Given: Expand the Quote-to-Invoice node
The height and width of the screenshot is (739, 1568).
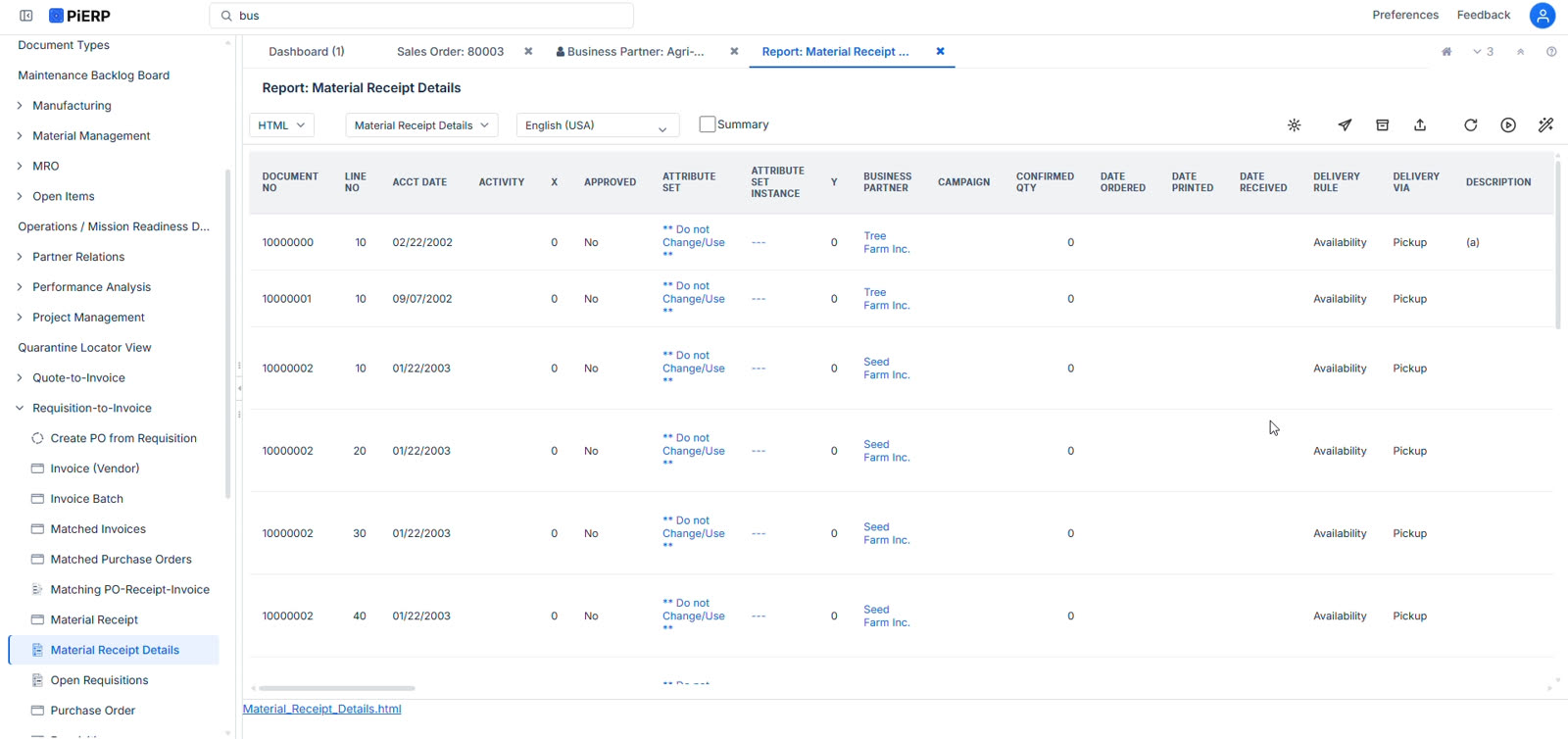Looking at the screenshot, I should 20,378.
